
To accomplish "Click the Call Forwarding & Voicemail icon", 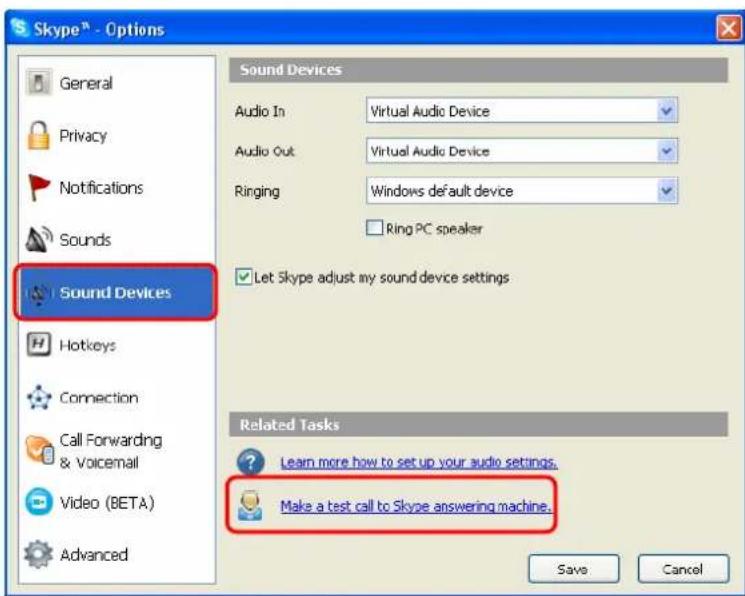I will (39, 449).
